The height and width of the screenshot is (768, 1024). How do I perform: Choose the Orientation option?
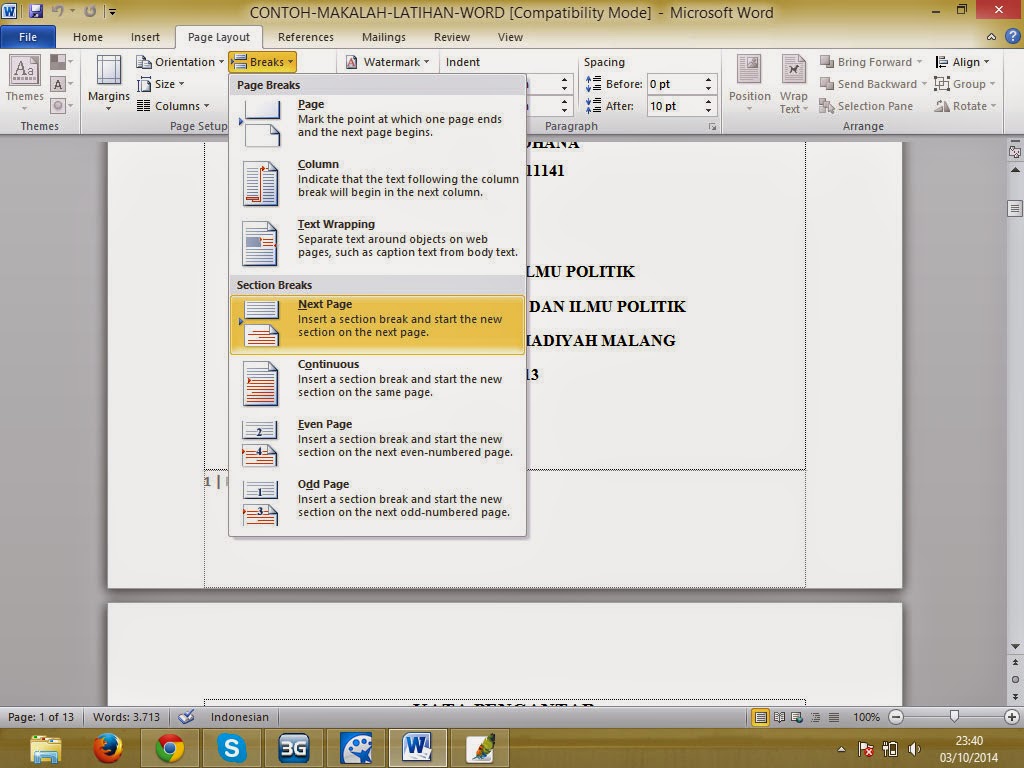pos(180,62)
